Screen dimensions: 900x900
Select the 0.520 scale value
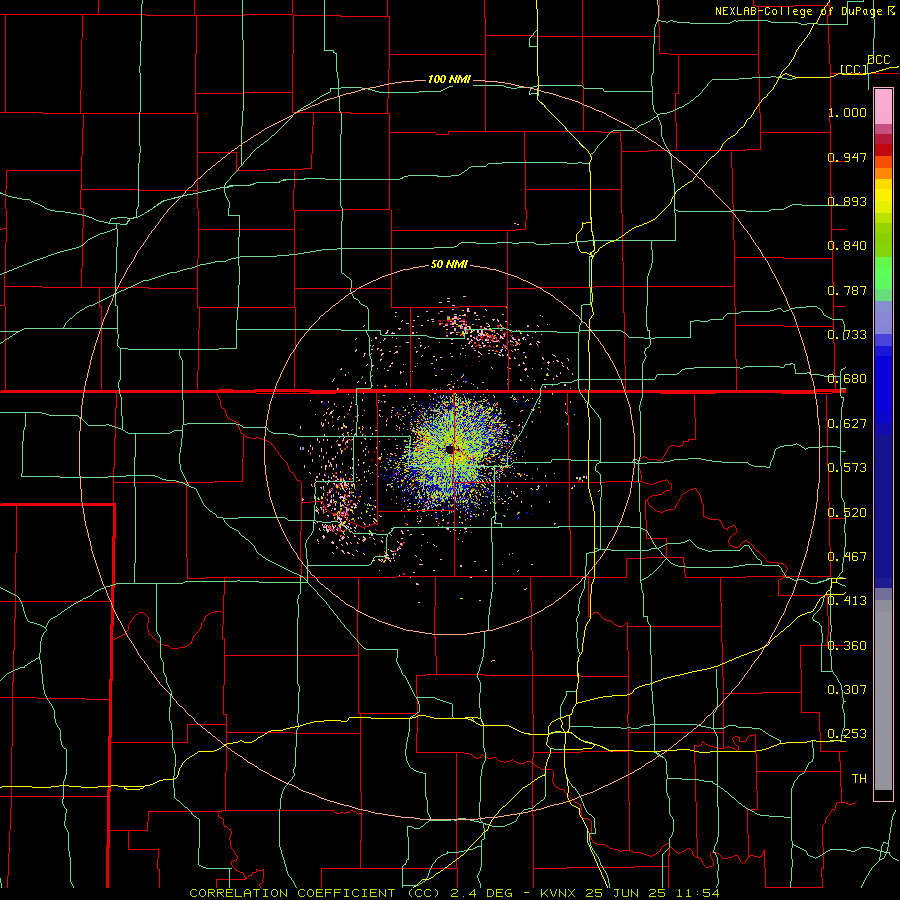(847, 513)
